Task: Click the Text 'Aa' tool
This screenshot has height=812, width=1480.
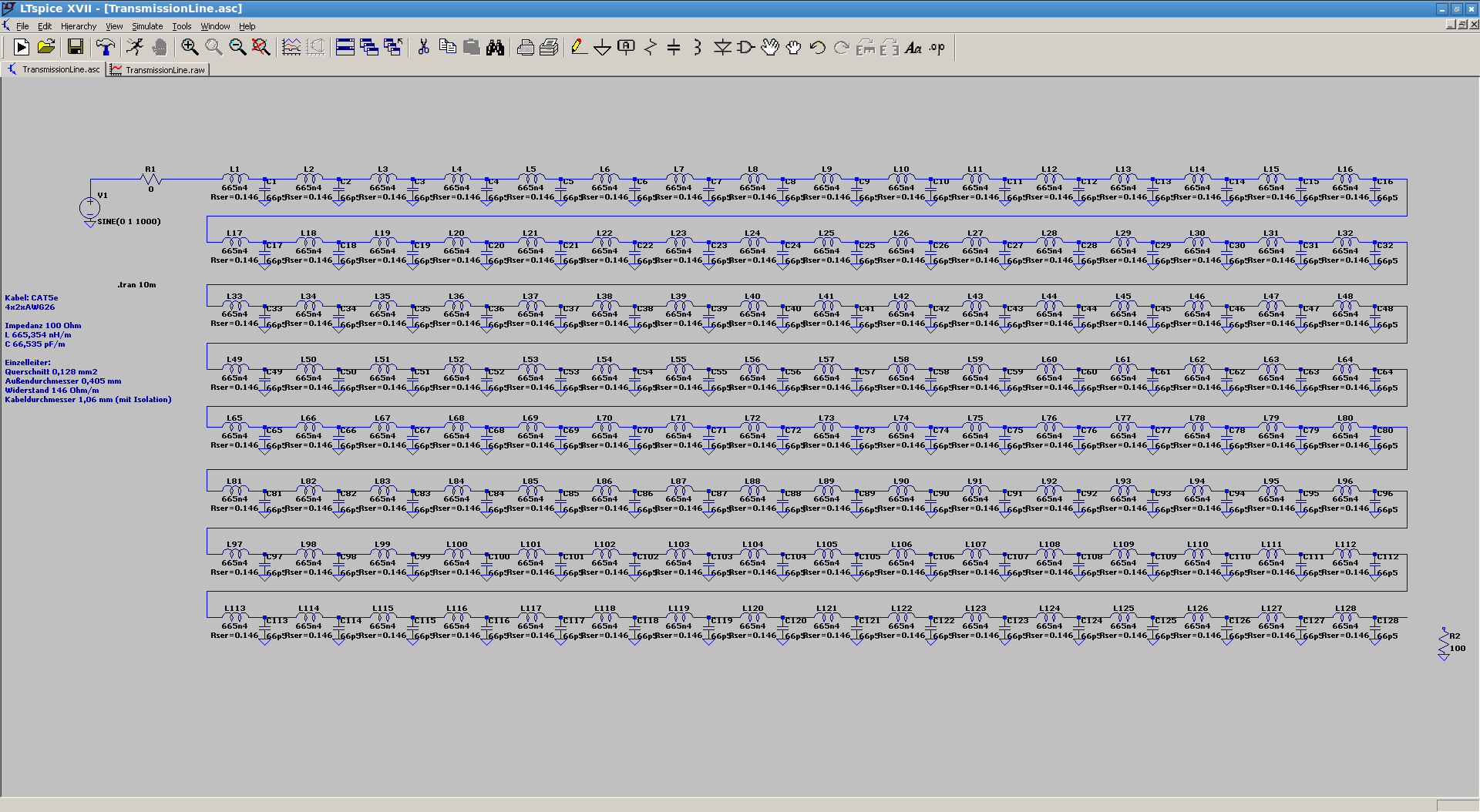Action: [x=913, y=48]
